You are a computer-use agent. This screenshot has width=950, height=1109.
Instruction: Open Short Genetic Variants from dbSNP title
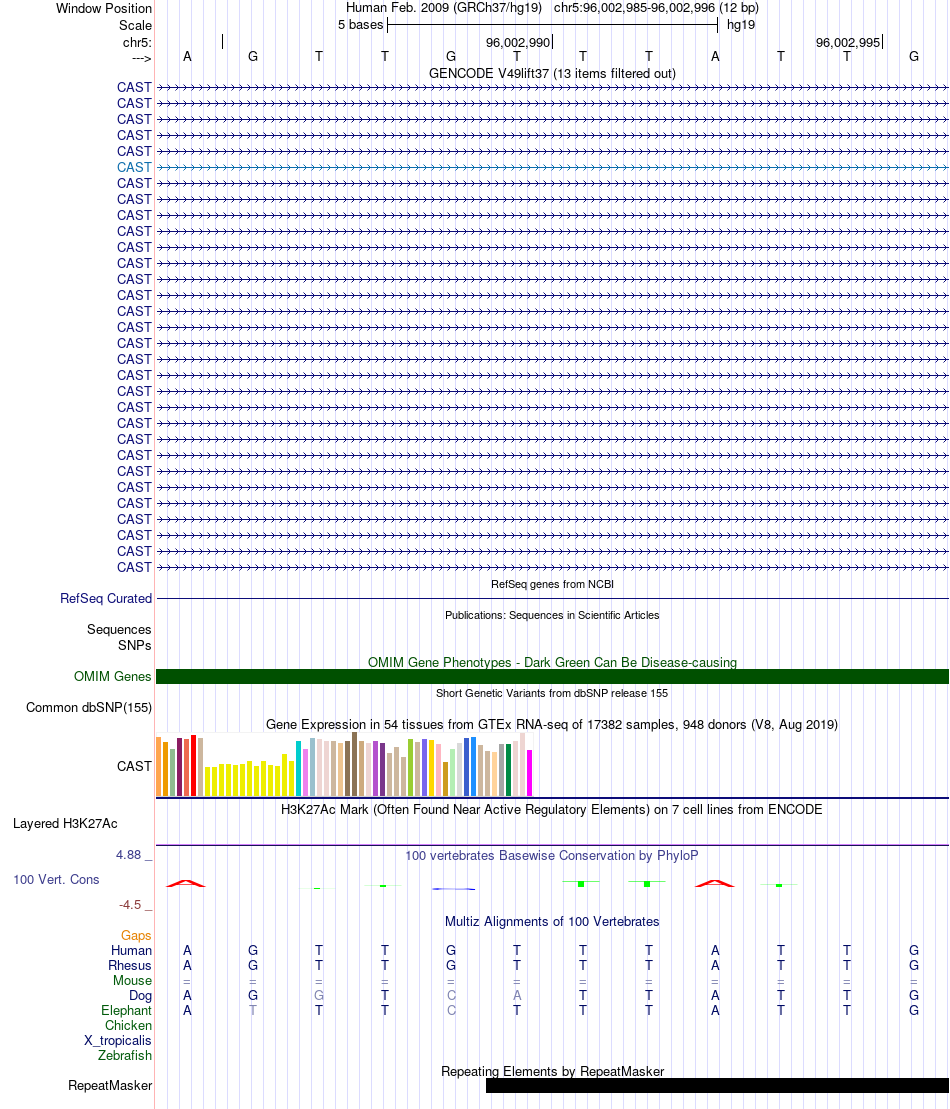[x=552, y=693]
